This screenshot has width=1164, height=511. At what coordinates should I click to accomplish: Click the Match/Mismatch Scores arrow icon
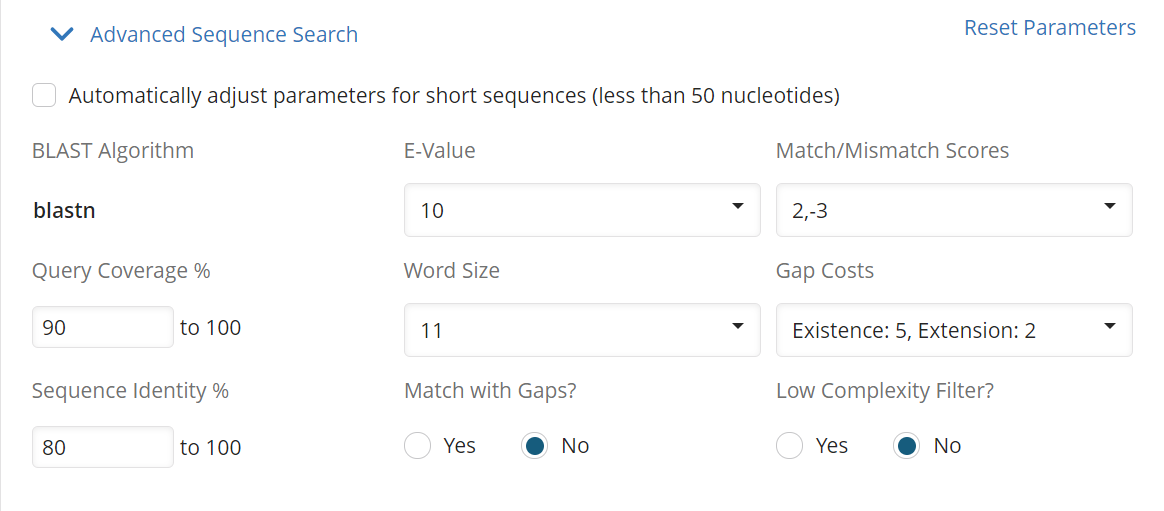click(x=1109, y=206)
